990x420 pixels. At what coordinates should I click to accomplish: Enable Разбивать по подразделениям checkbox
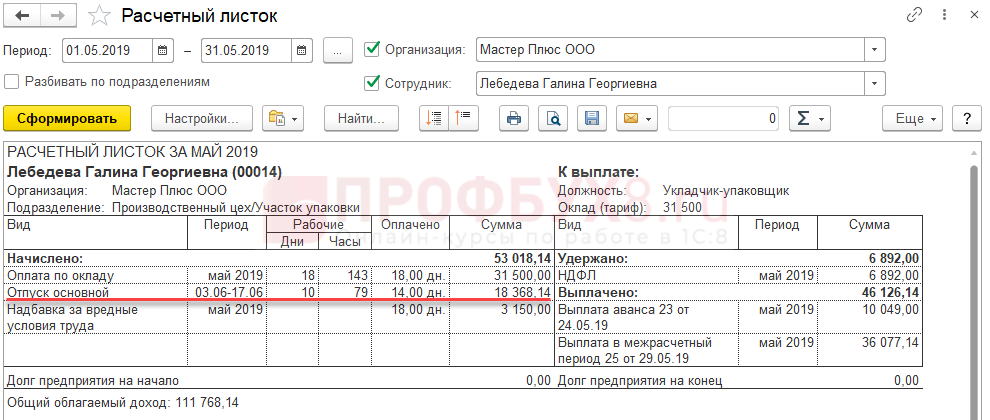pos(11,81)
